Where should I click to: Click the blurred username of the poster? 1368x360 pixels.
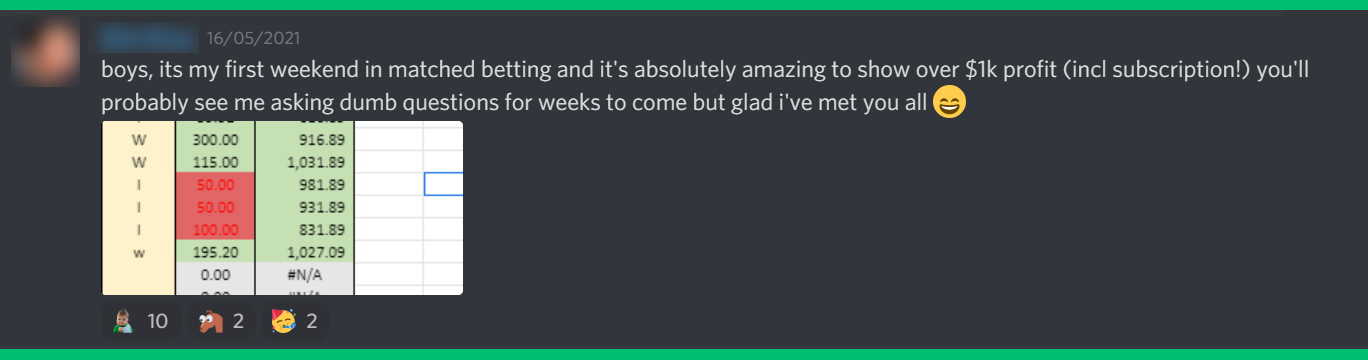point(148,39)
